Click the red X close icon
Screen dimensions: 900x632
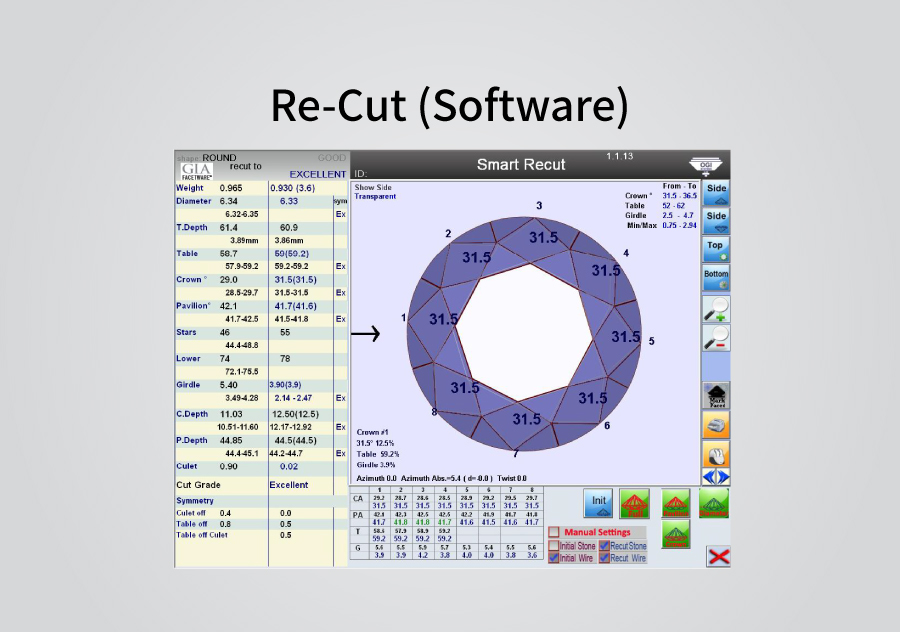(718, 556)
